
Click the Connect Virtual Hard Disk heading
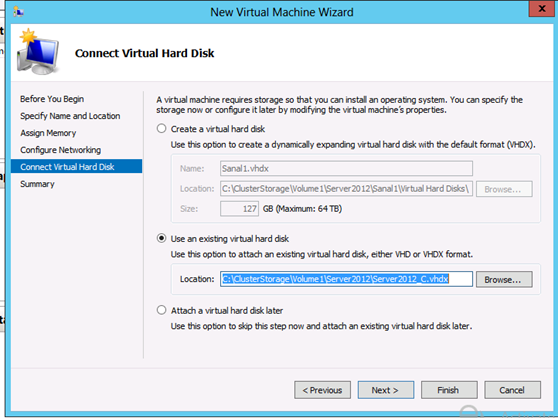pos(144,53)
